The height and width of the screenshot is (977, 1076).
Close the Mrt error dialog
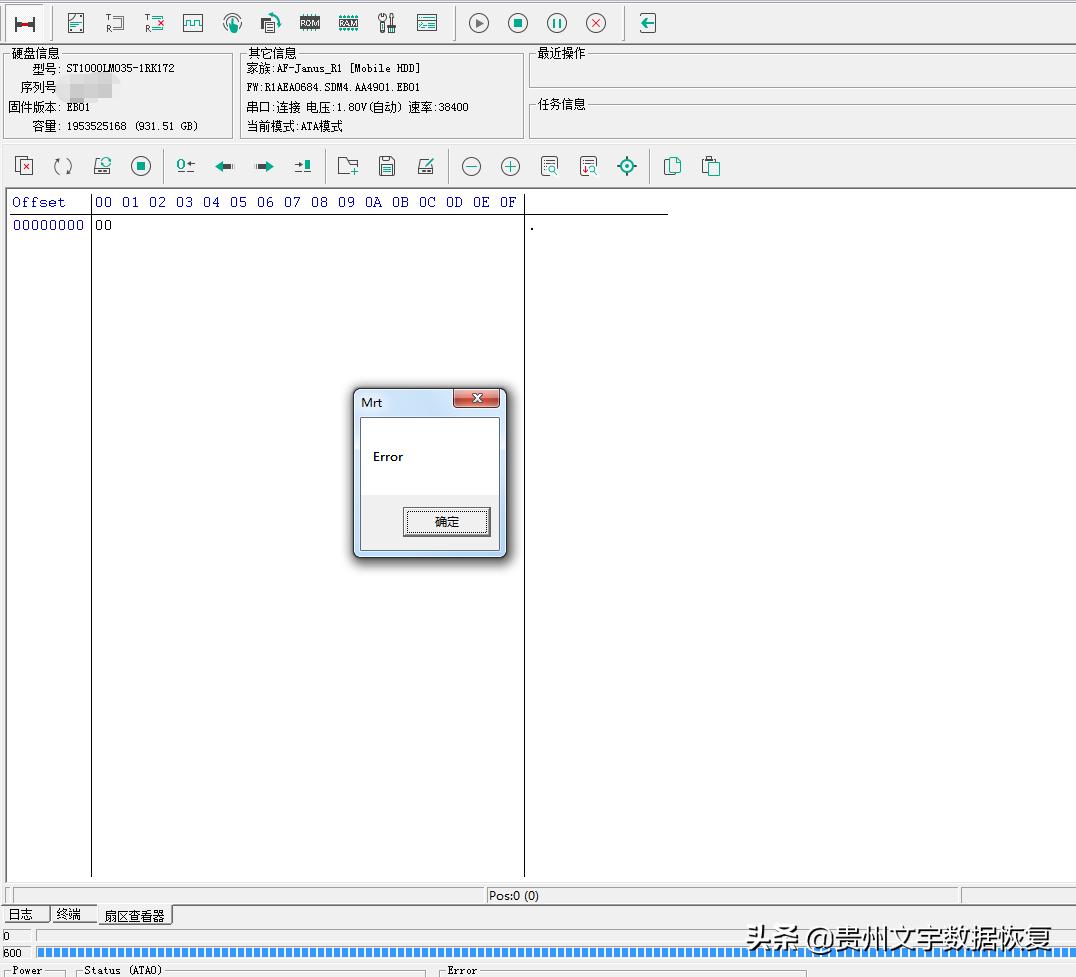click(477, 399)
